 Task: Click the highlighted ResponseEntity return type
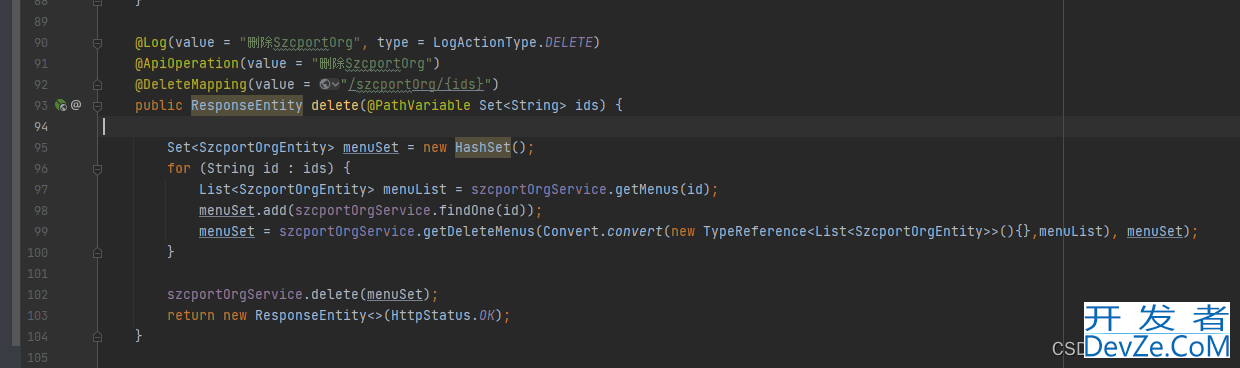click(246, 105)
